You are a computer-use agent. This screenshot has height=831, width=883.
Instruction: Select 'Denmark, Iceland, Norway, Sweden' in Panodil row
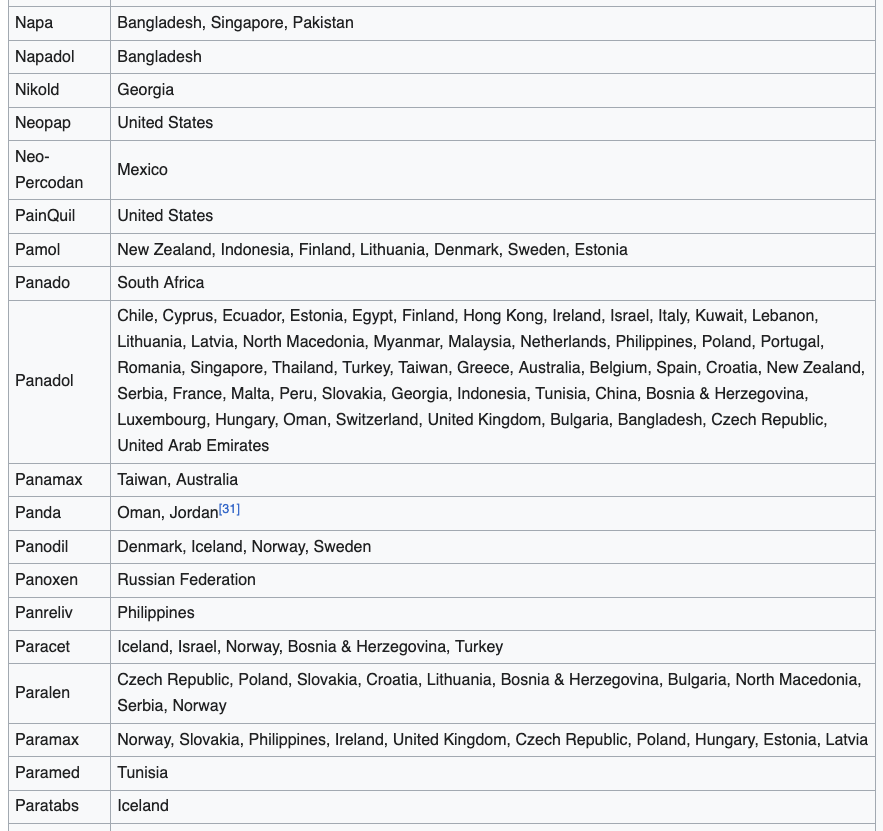coord(244,547)
